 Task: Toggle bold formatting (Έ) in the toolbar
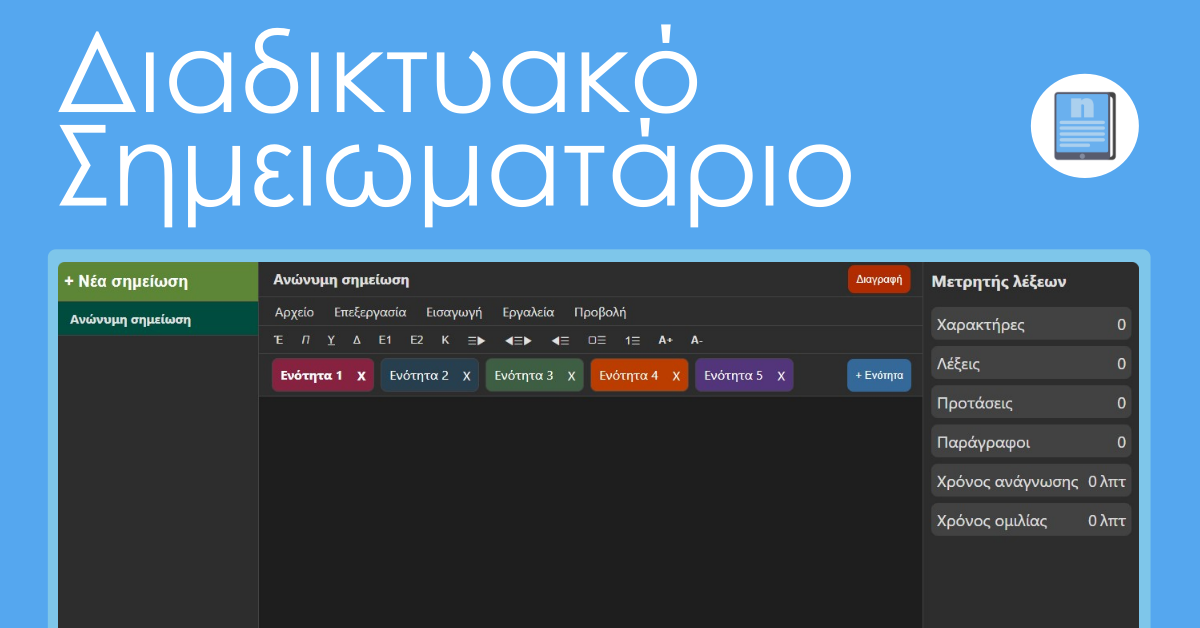click(278, 340)
